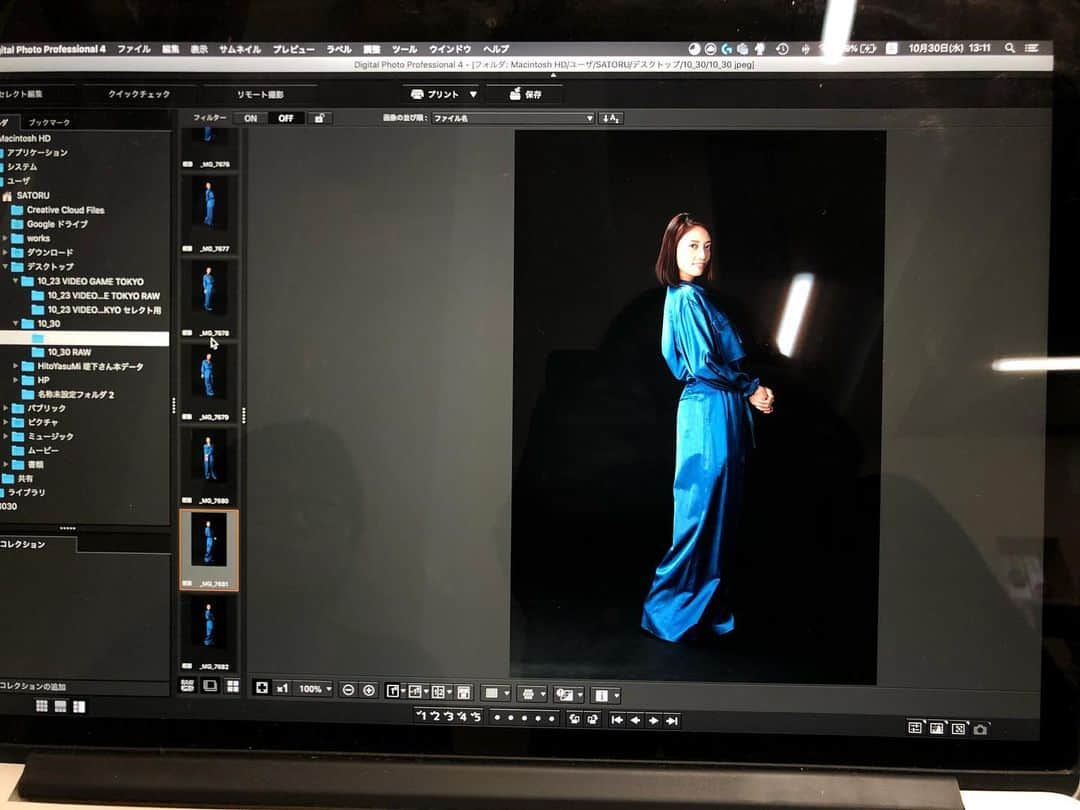1080x810 pixels.
Task: Open the ウインドウ menu
Action: pos(450,50)
